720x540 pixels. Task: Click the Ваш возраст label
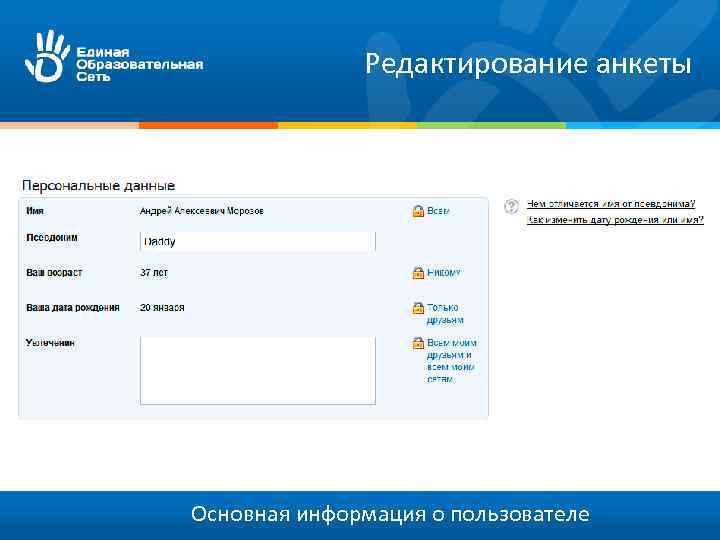[54, 273]
